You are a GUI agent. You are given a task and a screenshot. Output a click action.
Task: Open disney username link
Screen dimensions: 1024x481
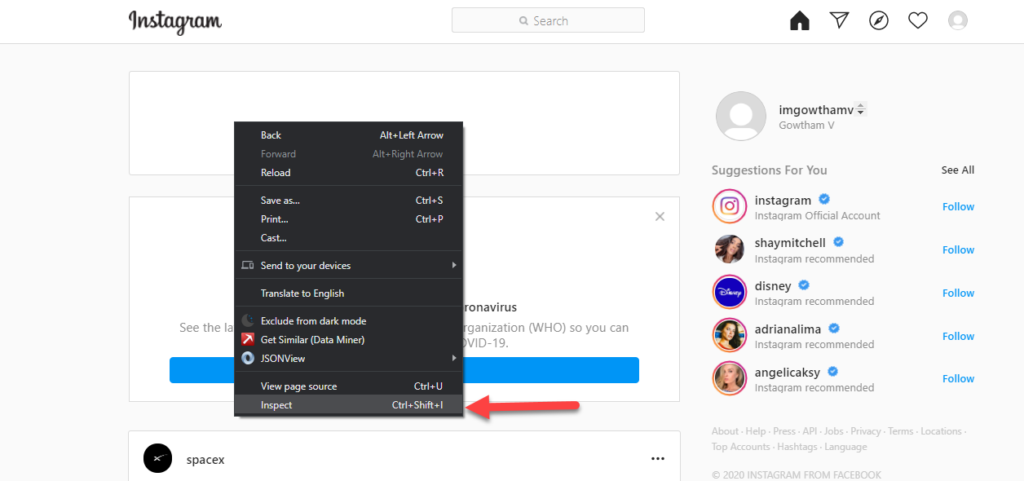click(773, 286)
